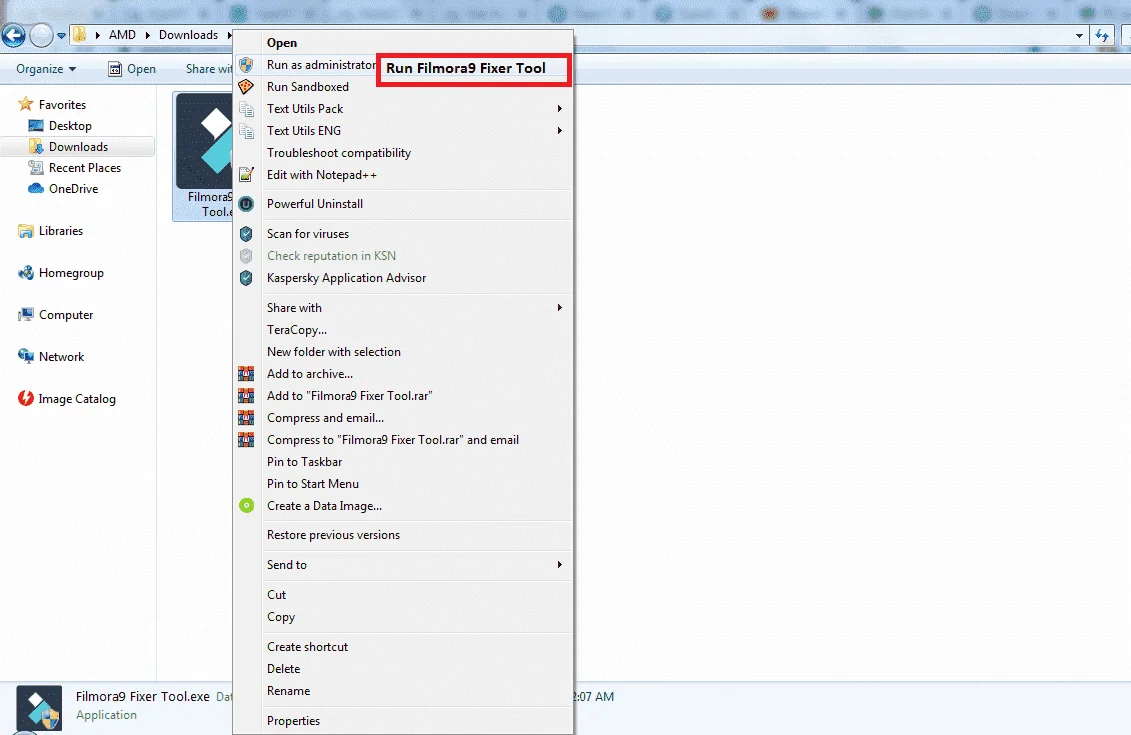Image resolution: width=1131 pixels, height=735 pixels.
Task: Click the Text Utils ENG icon
Action: pos(246,131)
